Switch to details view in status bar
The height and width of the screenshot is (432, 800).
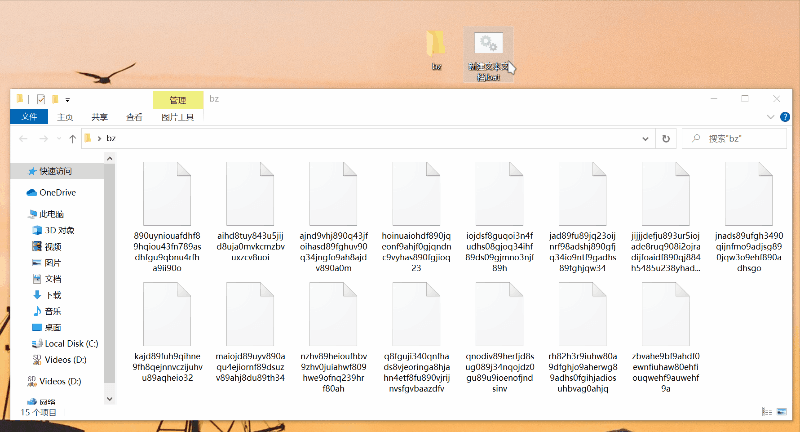click(x=768, y=411)
